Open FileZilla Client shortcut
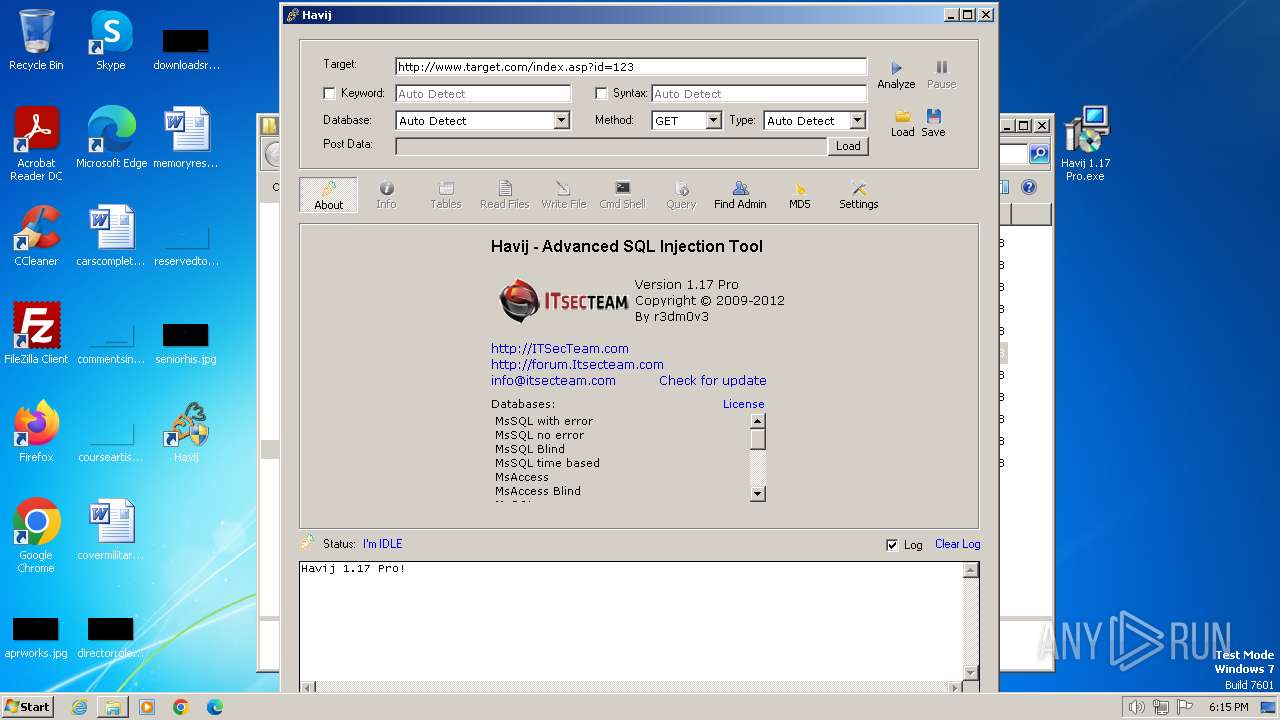This screenshot has width=1280, height=720. (36, 334)
